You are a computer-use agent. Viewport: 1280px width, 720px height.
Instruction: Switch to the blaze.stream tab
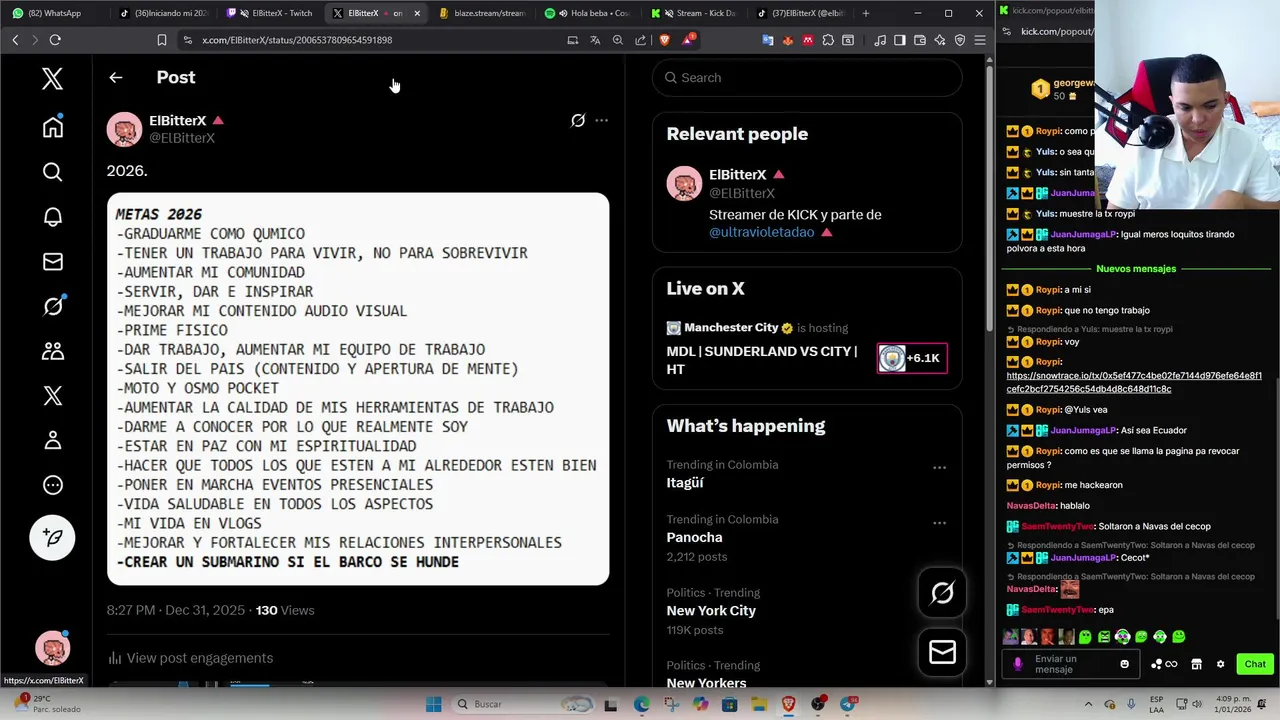click(484, 13)
